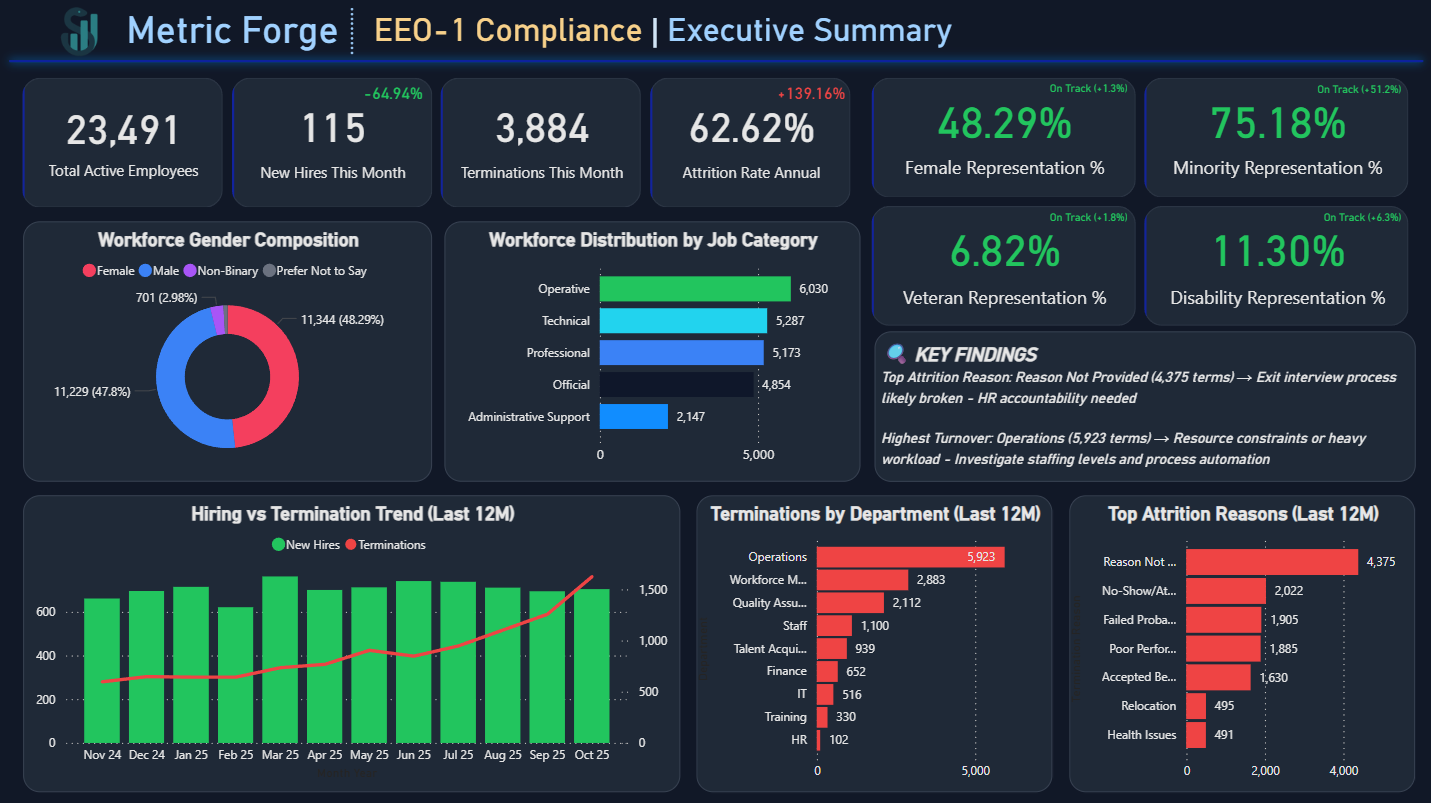Click the Female legend dot in gender chart
This screenshot has width=1431, height=803.
pos(88,271)
